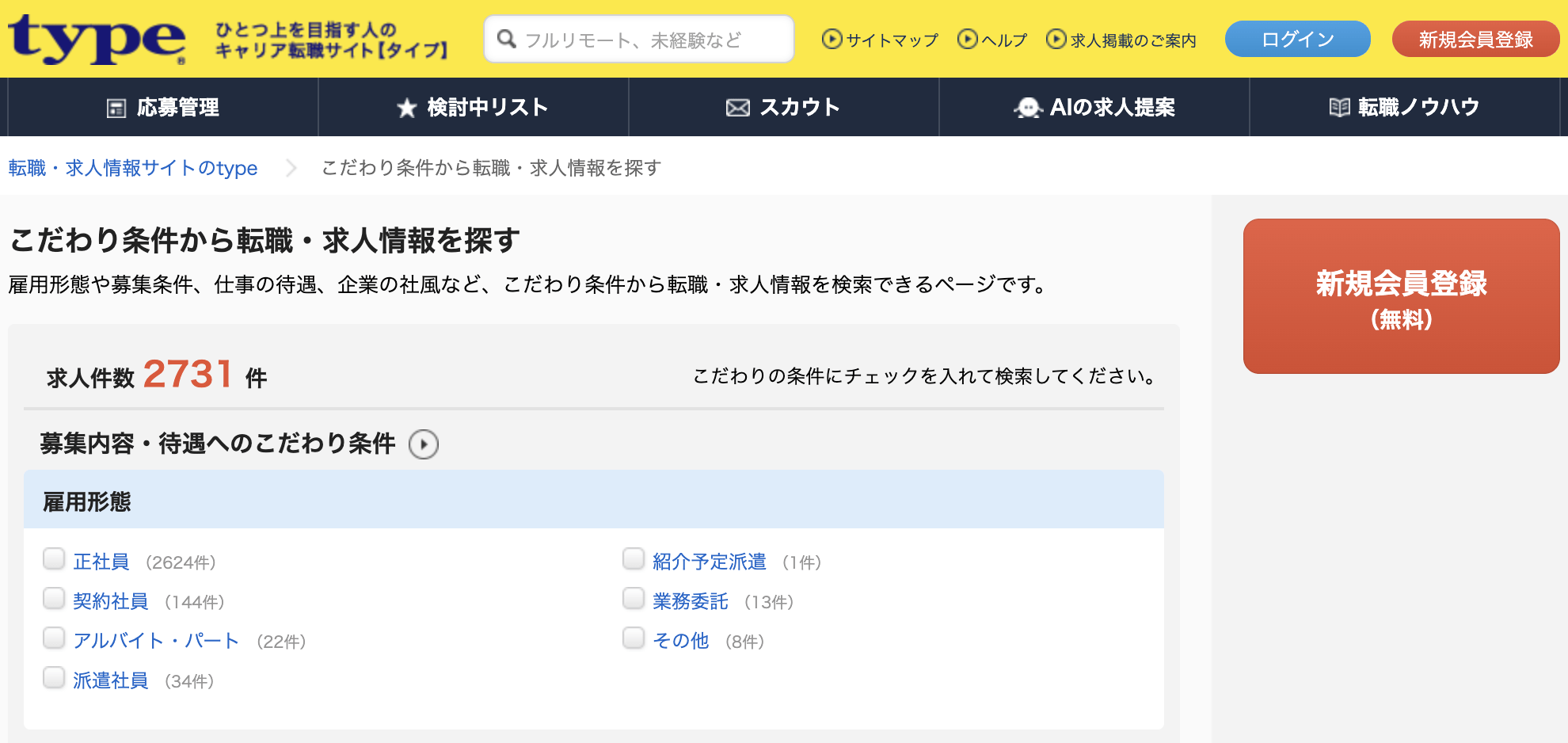Open the アルバイト・パート job listing link

tap(156, 641)
